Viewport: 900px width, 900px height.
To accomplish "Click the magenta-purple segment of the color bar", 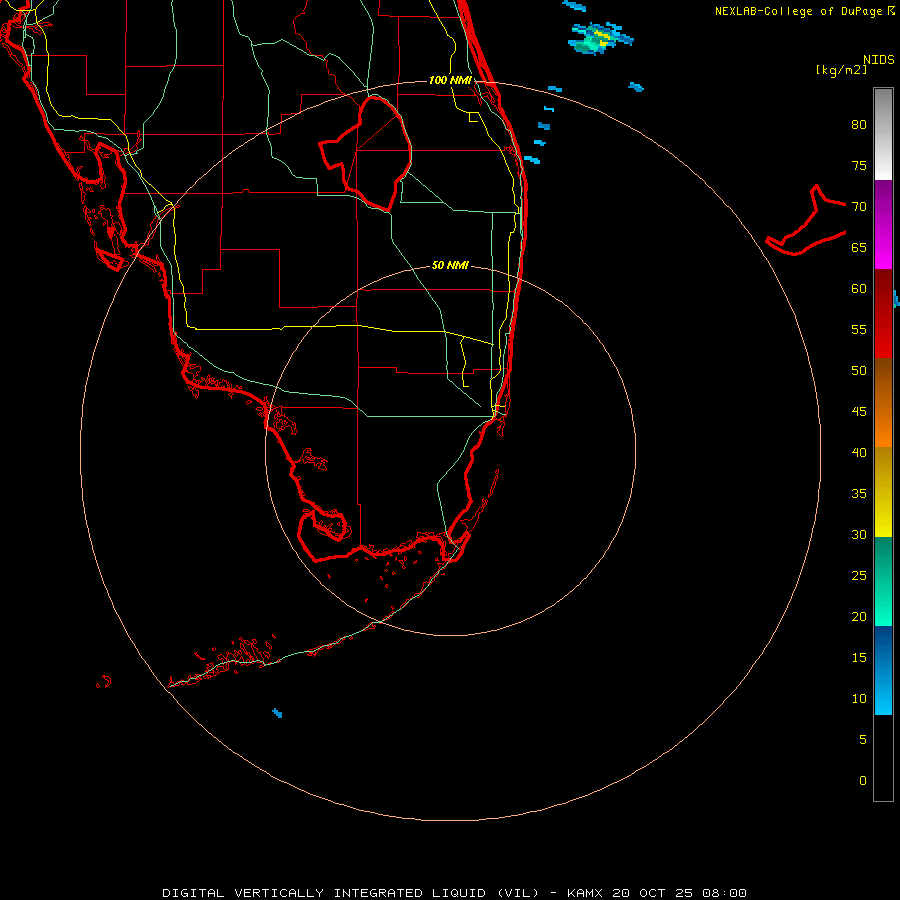I will [x=883, y=224].
